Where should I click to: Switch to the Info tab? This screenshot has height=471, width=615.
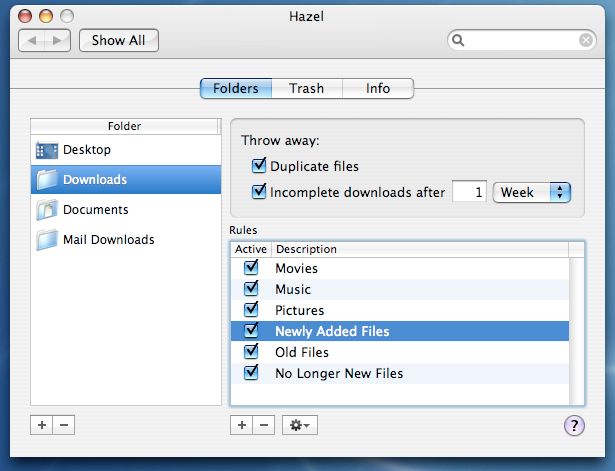coord(378,88)
